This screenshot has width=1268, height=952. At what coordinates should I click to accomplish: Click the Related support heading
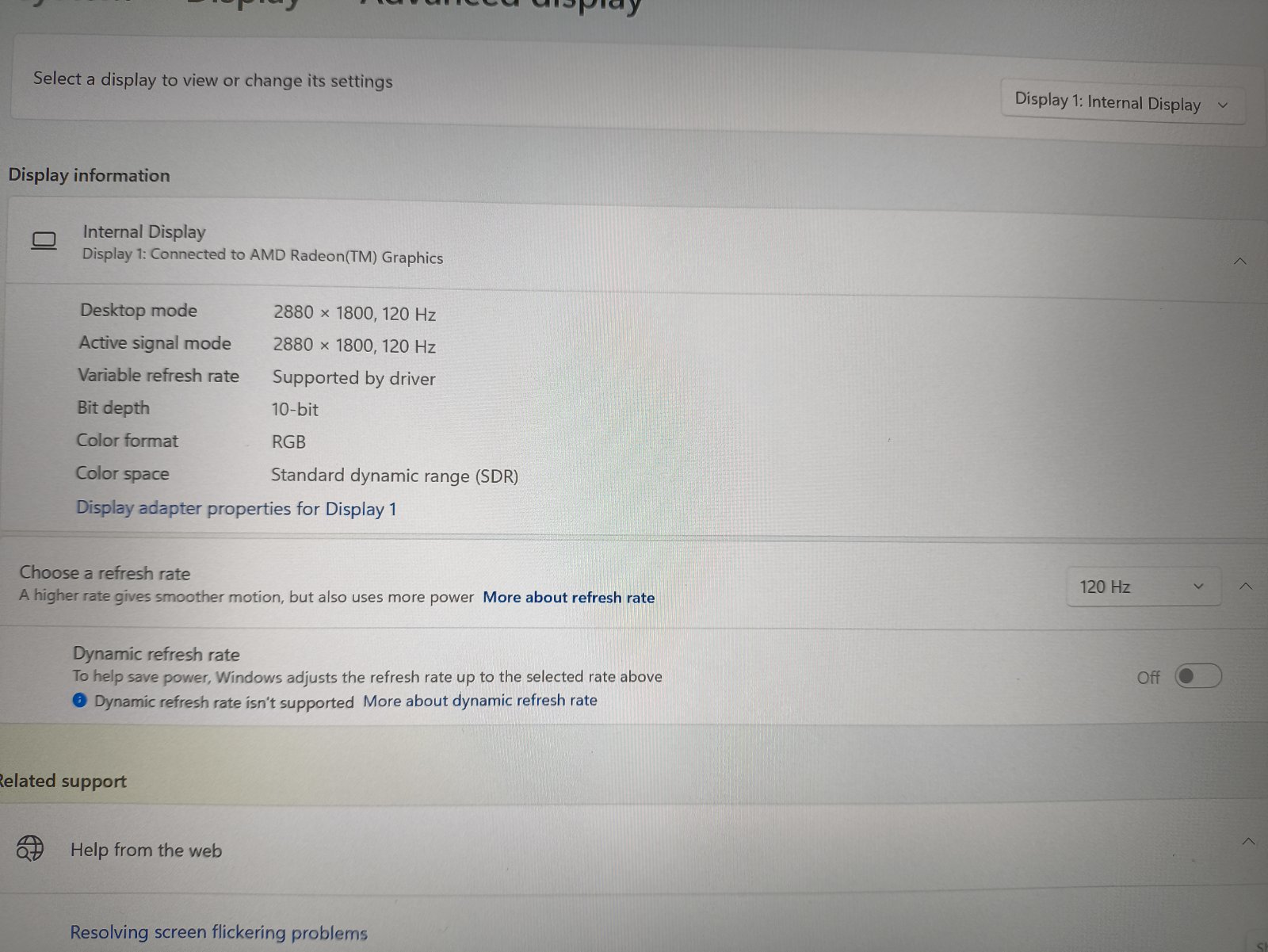[63, 781]
